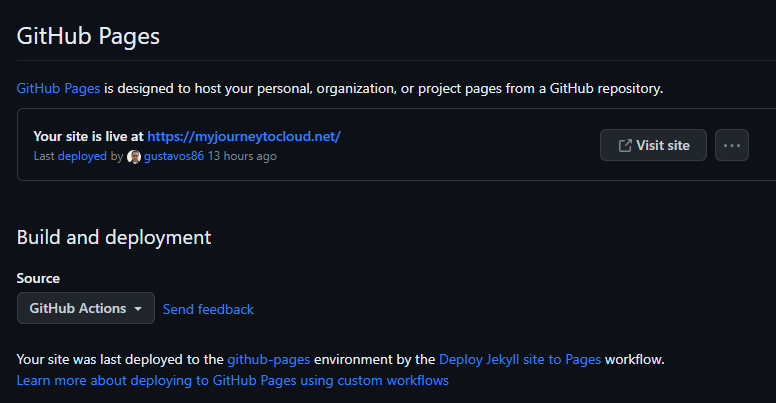Click the Source label above the dropdown
776x403 pixels.
pyautogui.click(x=38, y=278)
